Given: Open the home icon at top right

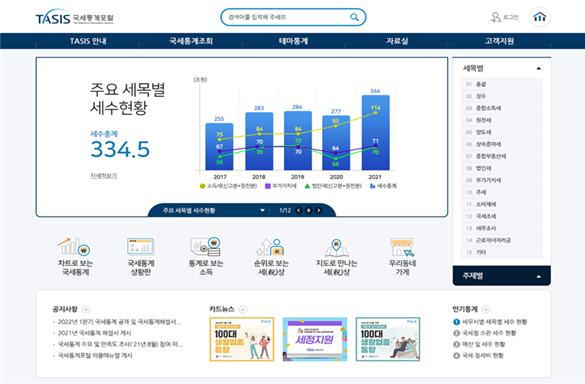Looking at the screenshot, I should pos(540,17).
